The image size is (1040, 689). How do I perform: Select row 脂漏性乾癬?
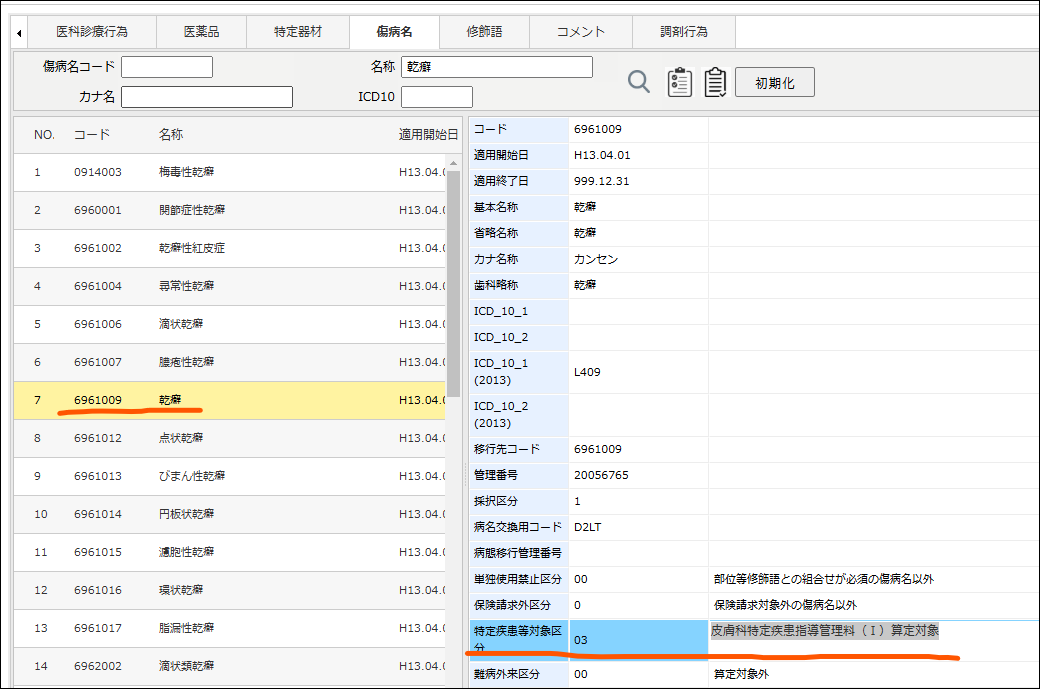tap(230, 628)
